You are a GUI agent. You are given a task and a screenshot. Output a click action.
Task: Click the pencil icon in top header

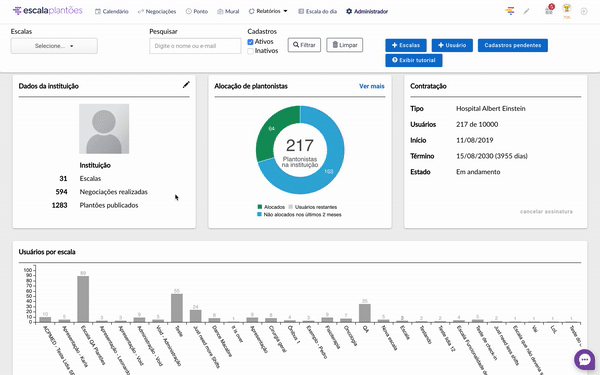pyautogui.click(x=527, y=11)
